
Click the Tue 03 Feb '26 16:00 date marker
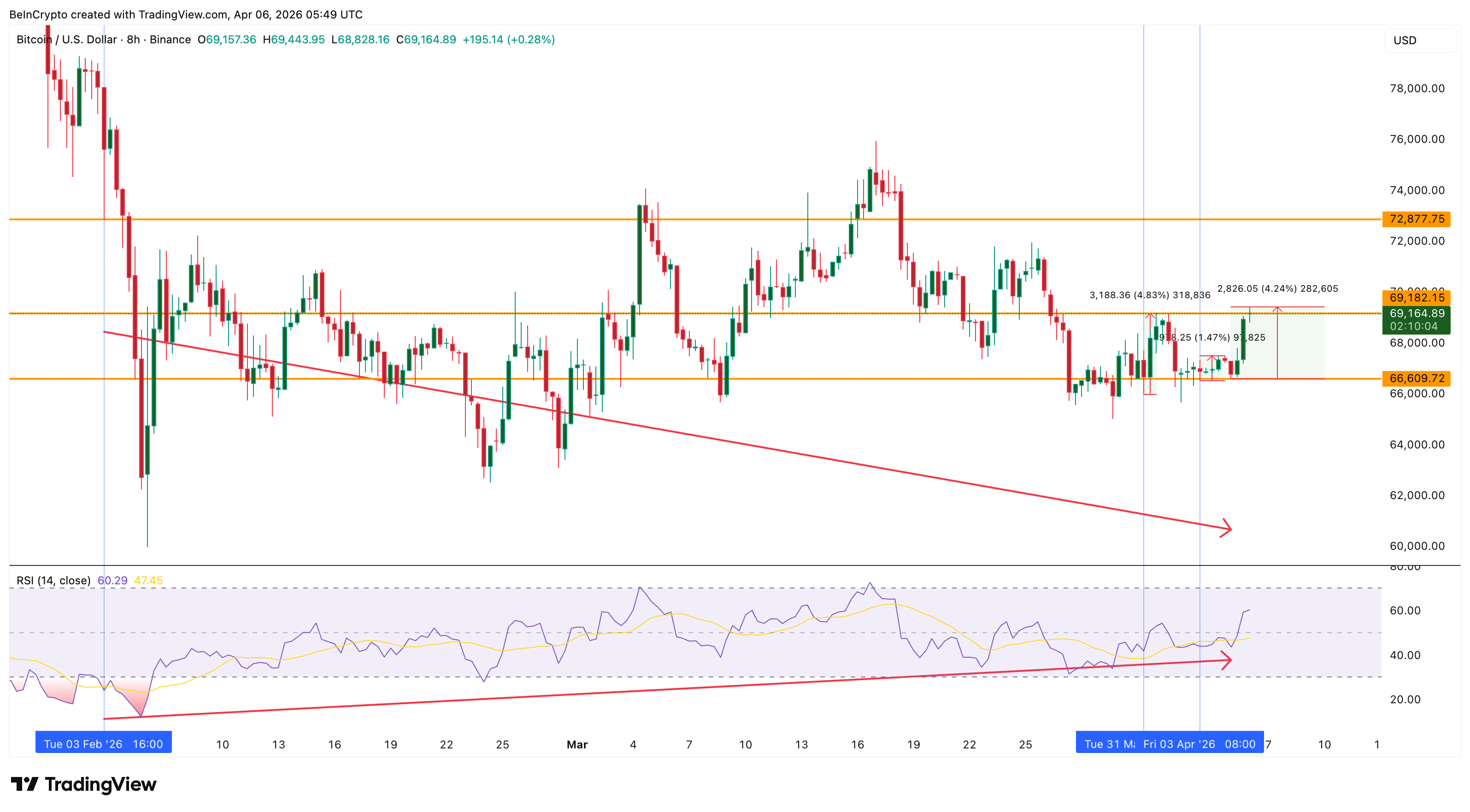point(103,743)
